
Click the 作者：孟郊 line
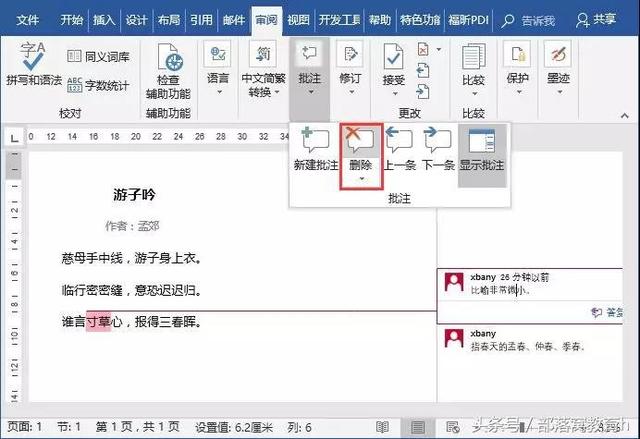click(x=132, y=226)
